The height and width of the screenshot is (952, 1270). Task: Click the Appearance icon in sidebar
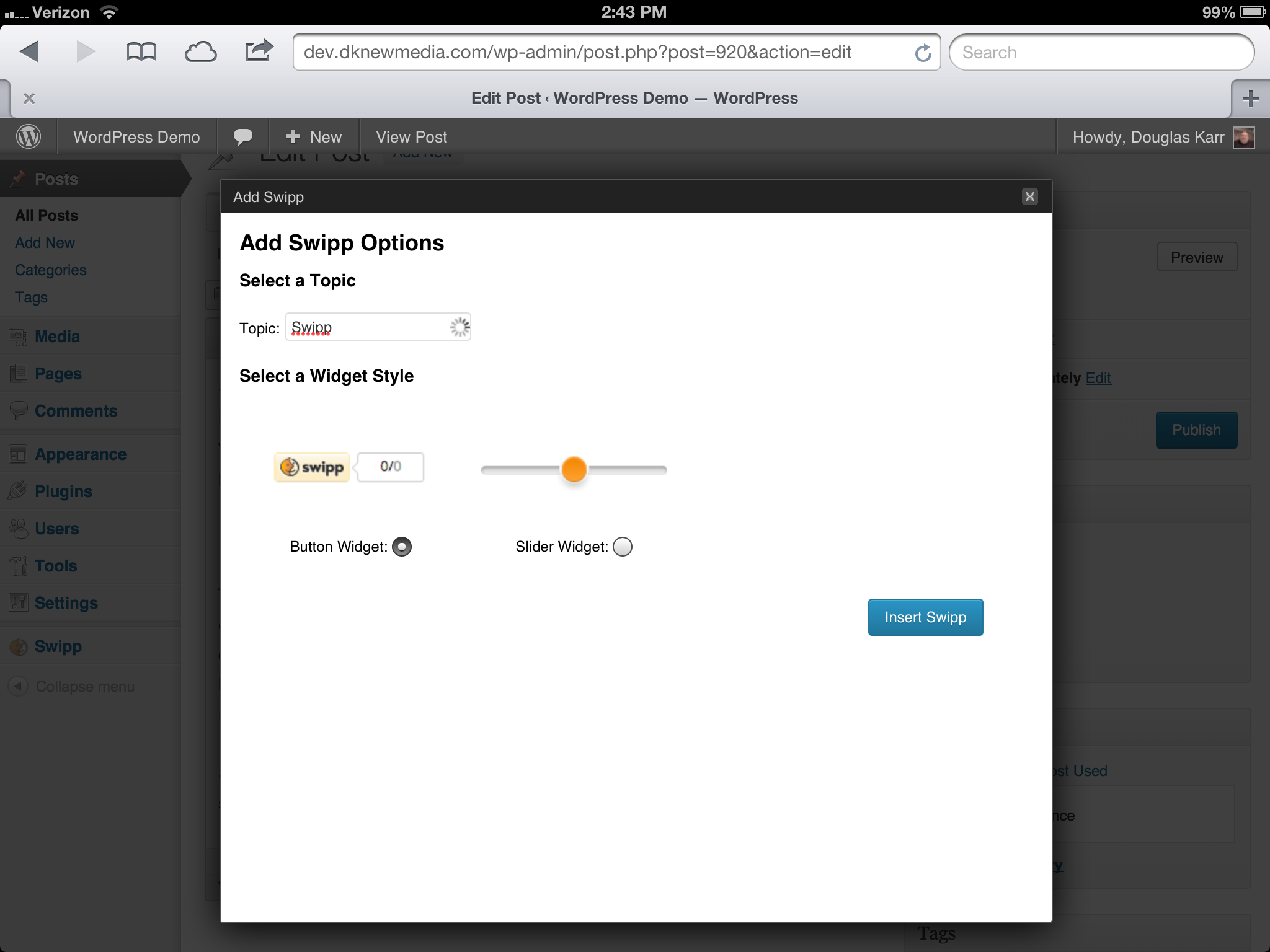[19, 454]
